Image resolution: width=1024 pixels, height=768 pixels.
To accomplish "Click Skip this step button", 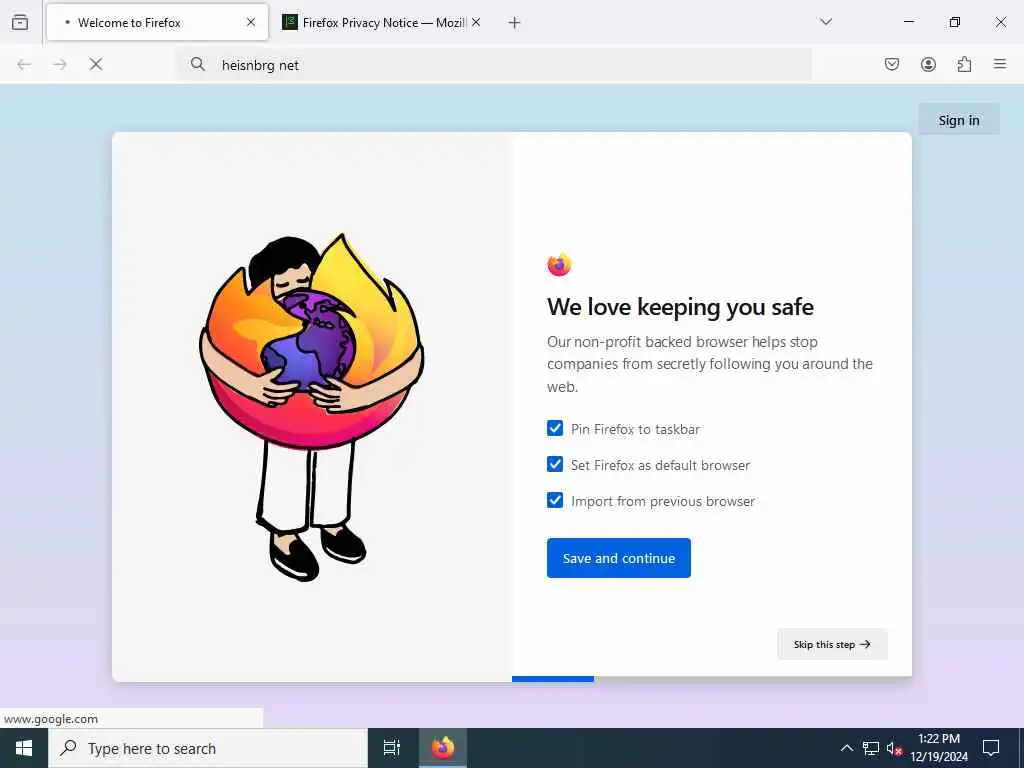I will (x=832, y=644).
